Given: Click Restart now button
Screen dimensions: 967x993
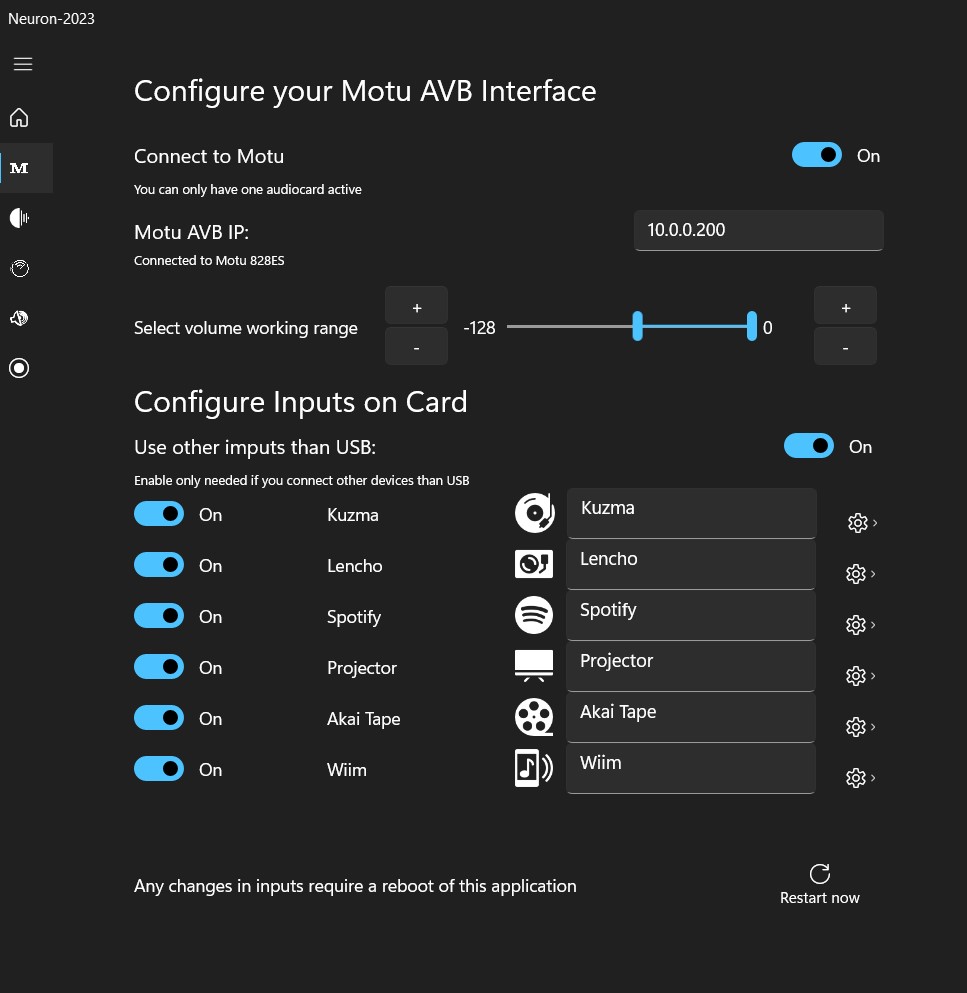Looking at the screenshot, I should 819,884.
